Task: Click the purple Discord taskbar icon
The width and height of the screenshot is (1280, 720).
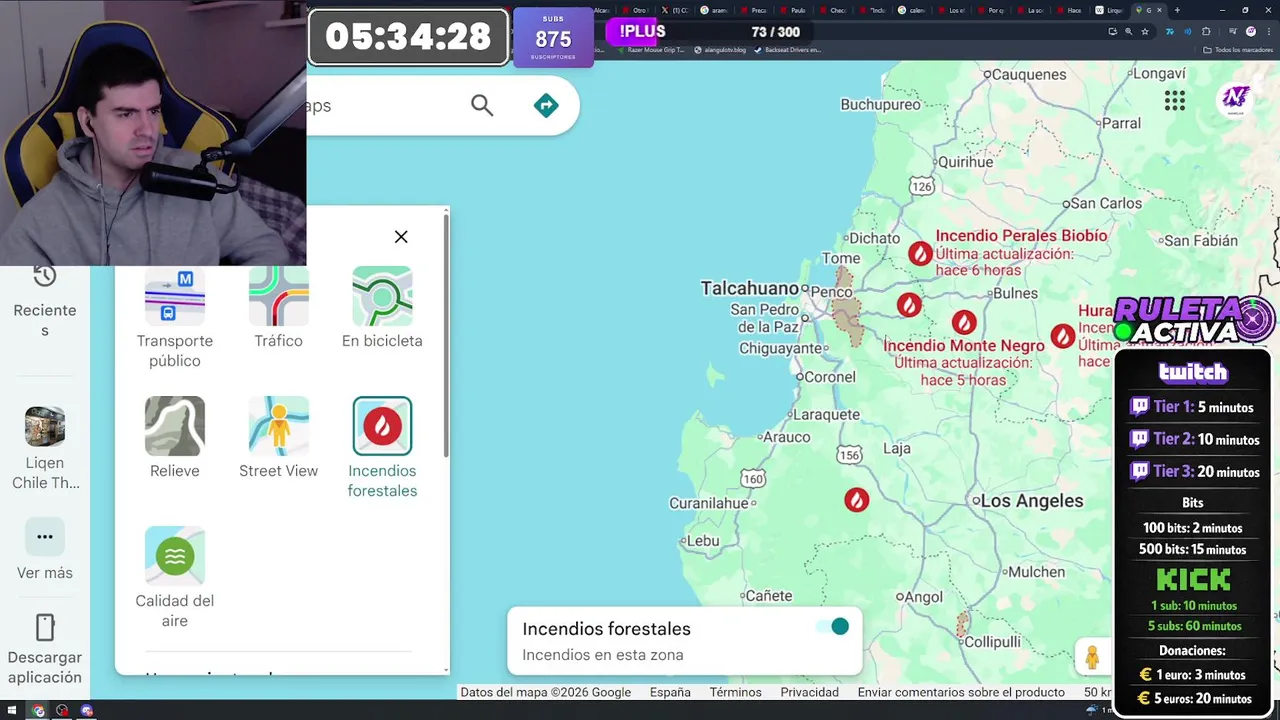Action: tap(86, 711)
